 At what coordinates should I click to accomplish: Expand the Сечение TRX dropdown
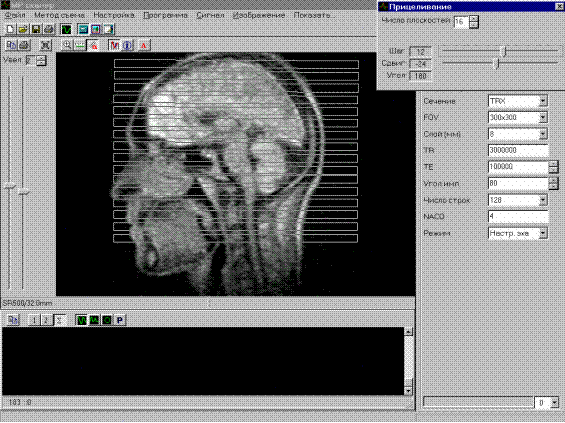pyautogui.click(x=543, y=101)
